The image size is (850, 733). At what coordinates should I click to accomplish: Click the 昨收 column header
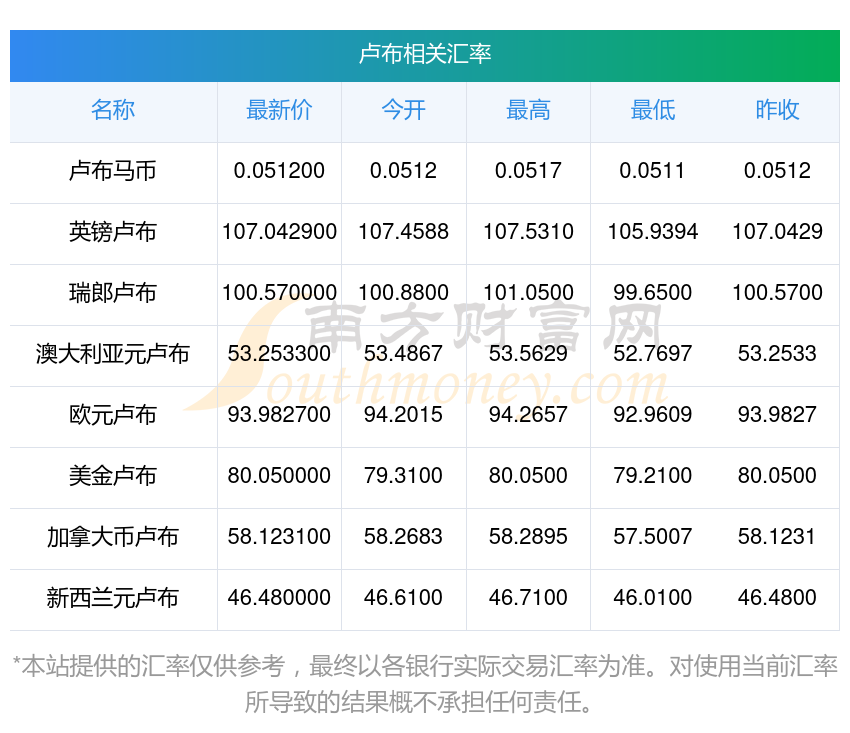[777, 110]
